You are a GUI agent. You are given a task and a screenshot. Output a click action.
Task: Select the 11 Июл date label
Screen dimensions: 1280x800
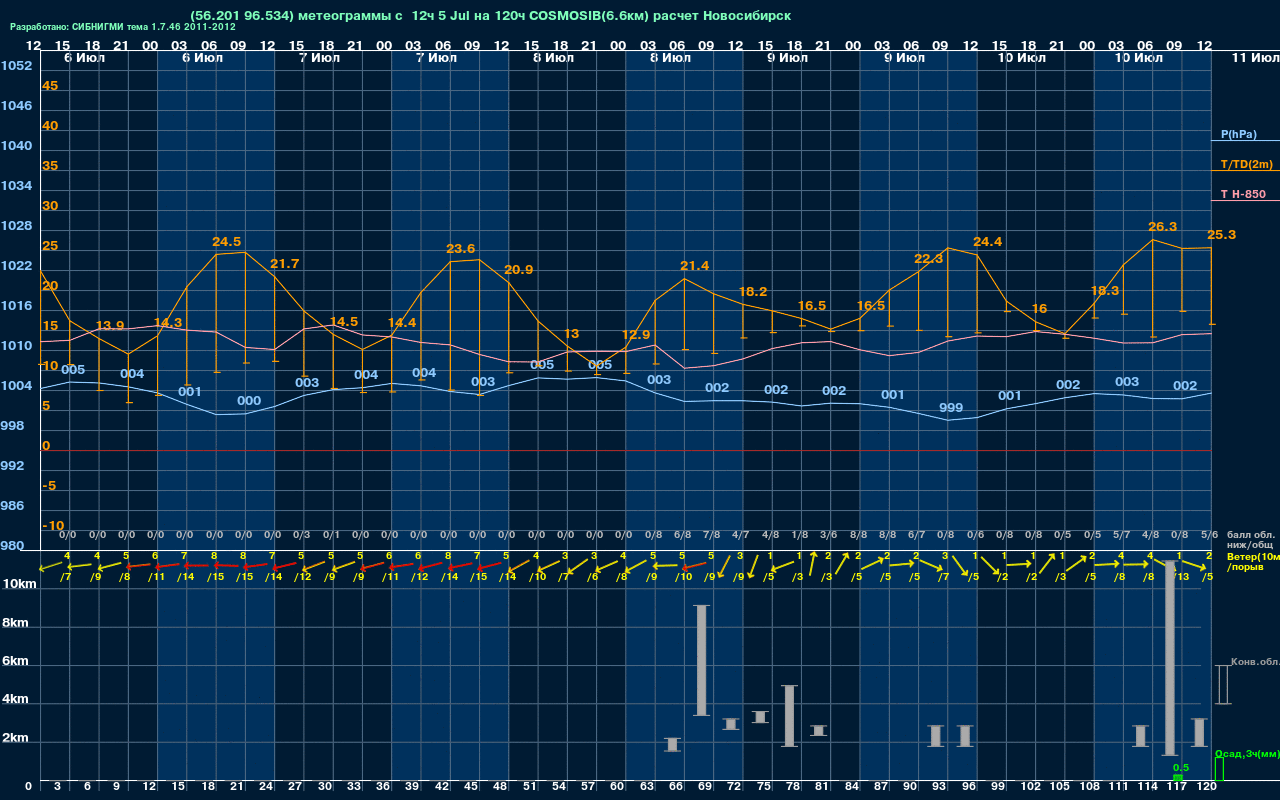point(1254,58)
